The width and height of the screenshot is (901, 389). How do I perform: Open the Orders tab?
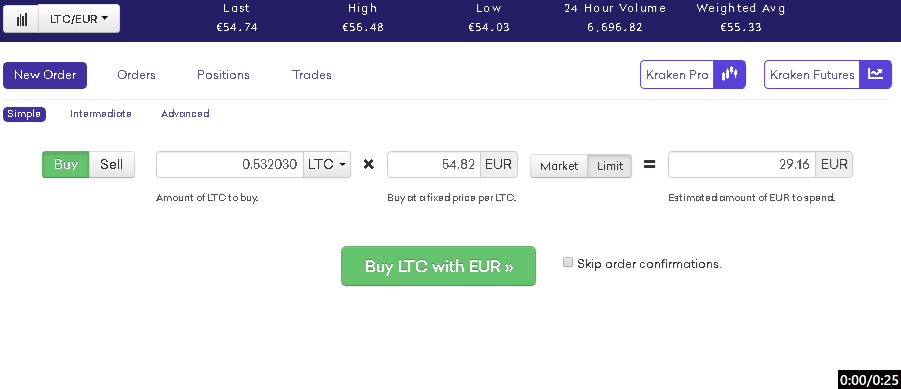[136, 75]
